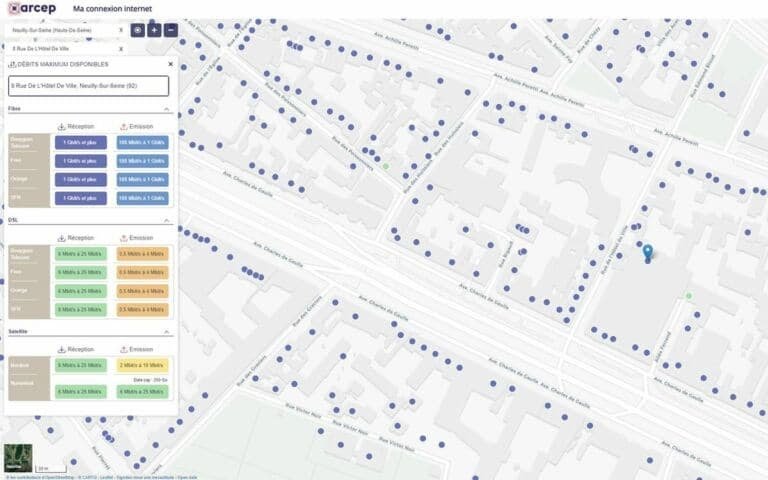Collapse the Fibre section
The height and width of the screenshot is (480, 768).
167,109
